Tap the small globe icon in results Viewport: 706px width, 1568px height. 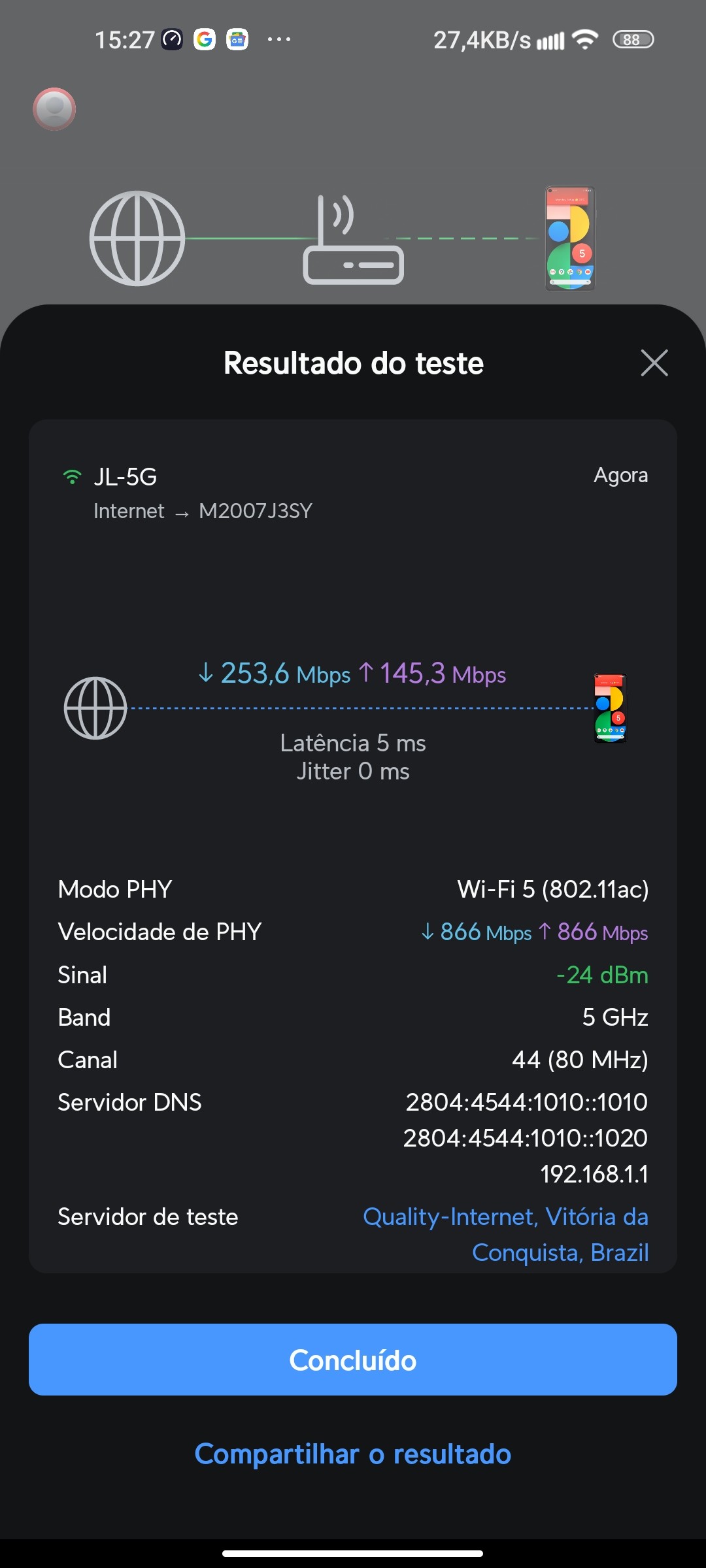pyautogui.click(x=95, y=708)
